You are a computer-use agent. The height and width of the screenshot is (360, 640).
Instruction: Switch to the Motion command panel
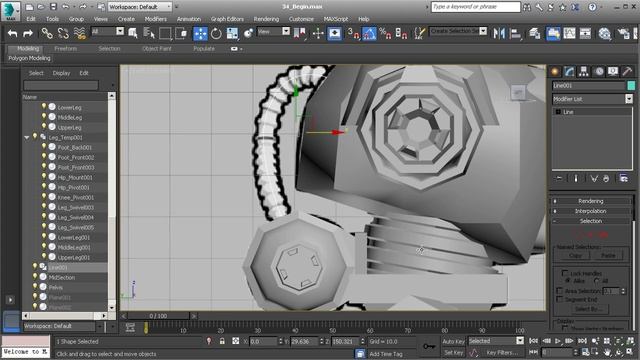(x=599, y=72)
